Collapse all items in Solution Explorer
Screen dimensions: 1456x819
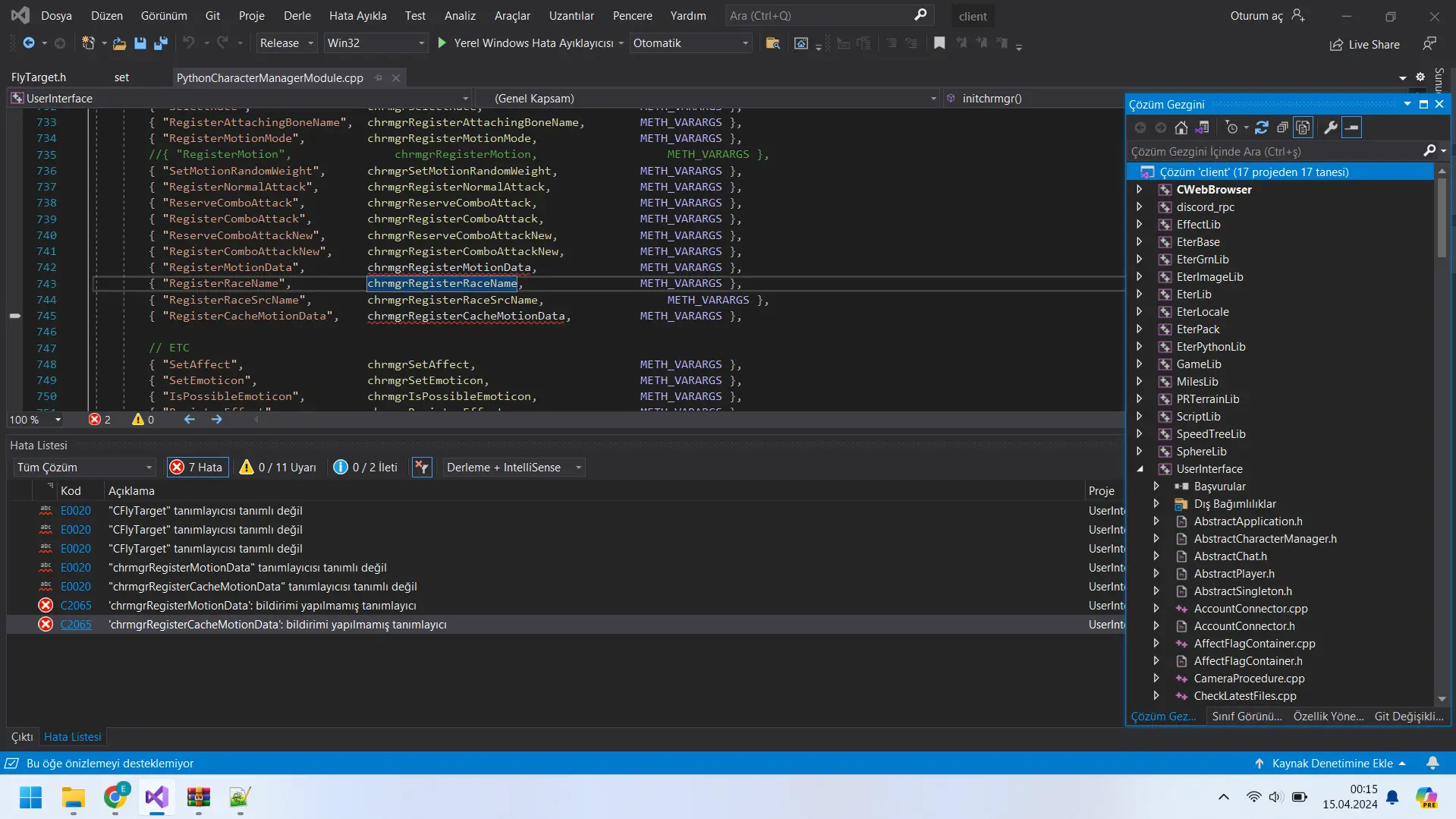click(1282, 128)
